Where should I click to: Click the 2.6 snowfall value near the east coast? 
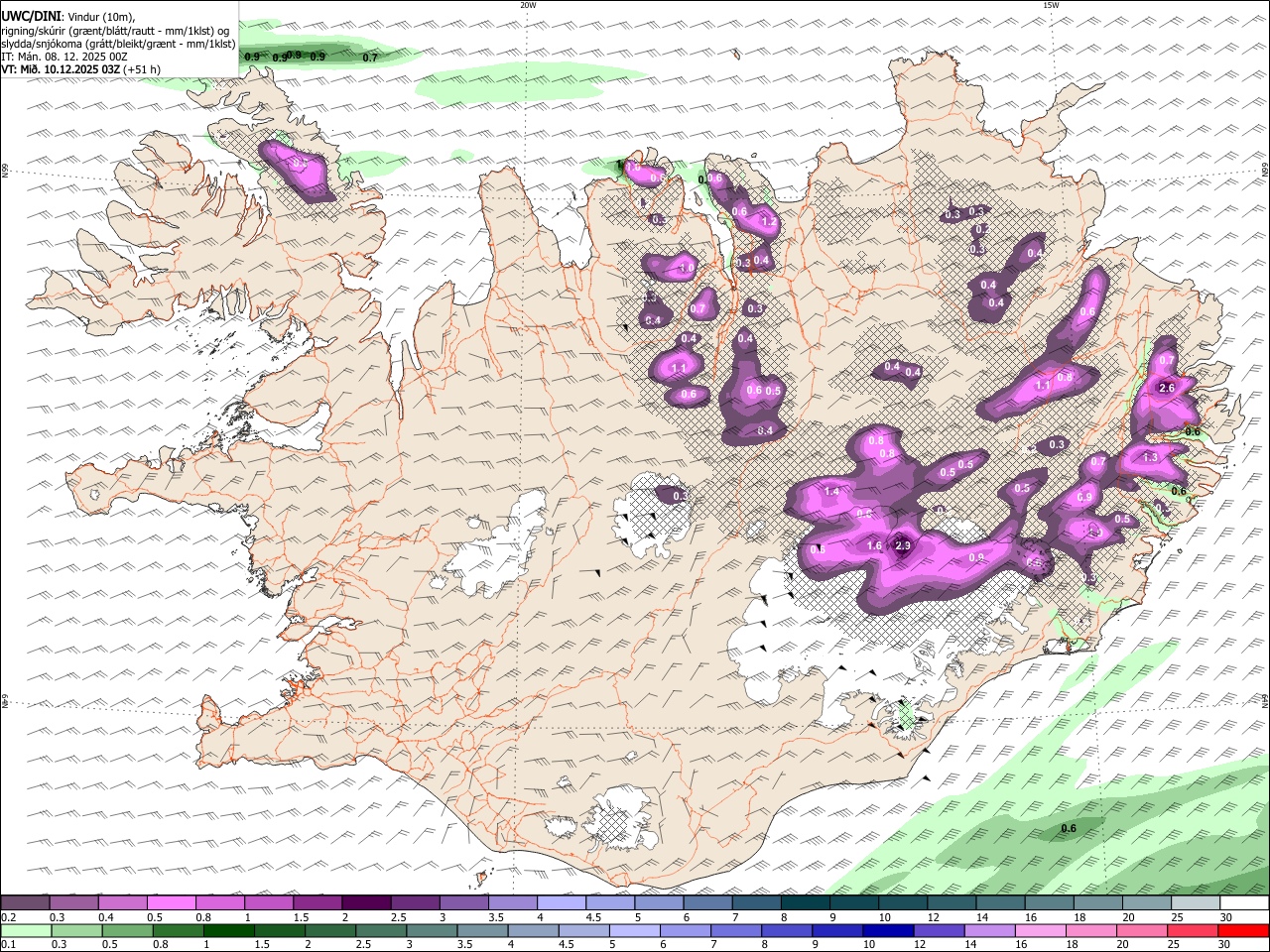(1167, 389)
